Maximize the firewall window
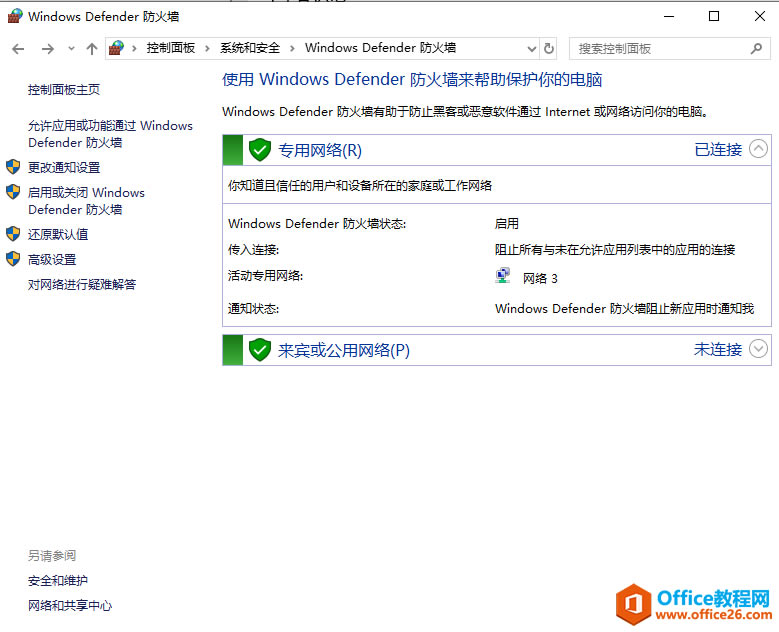779x632 pixels. pyautogui.click(x=714, y=16)
